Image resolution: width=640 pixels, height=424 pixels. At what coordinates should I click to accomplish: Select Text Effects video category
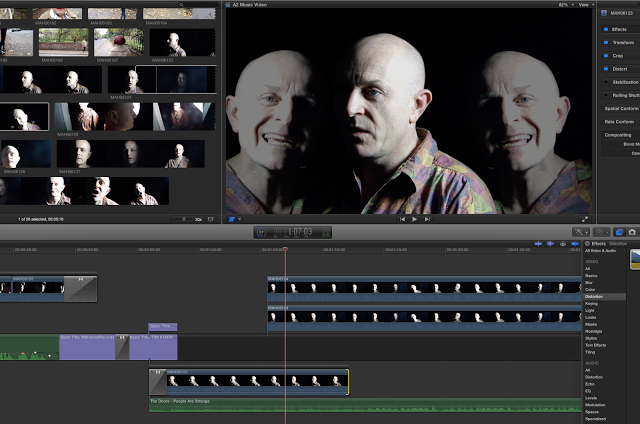pyautogui.click(x=595, y=345)
